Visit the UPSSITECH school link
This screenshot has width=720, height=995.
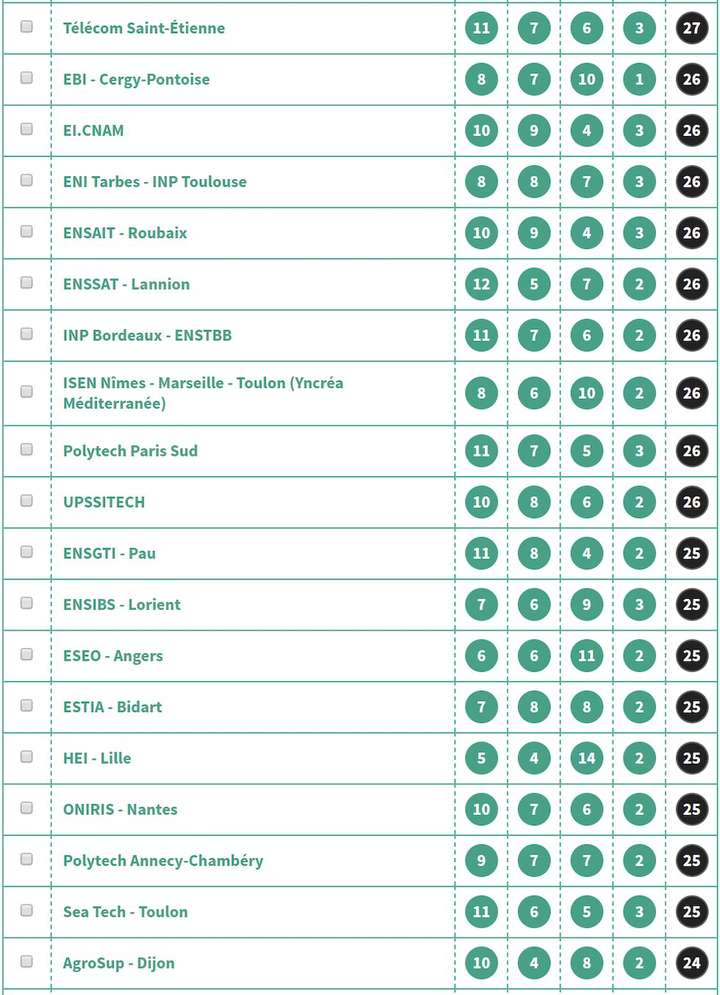click(x=104, y=502)
